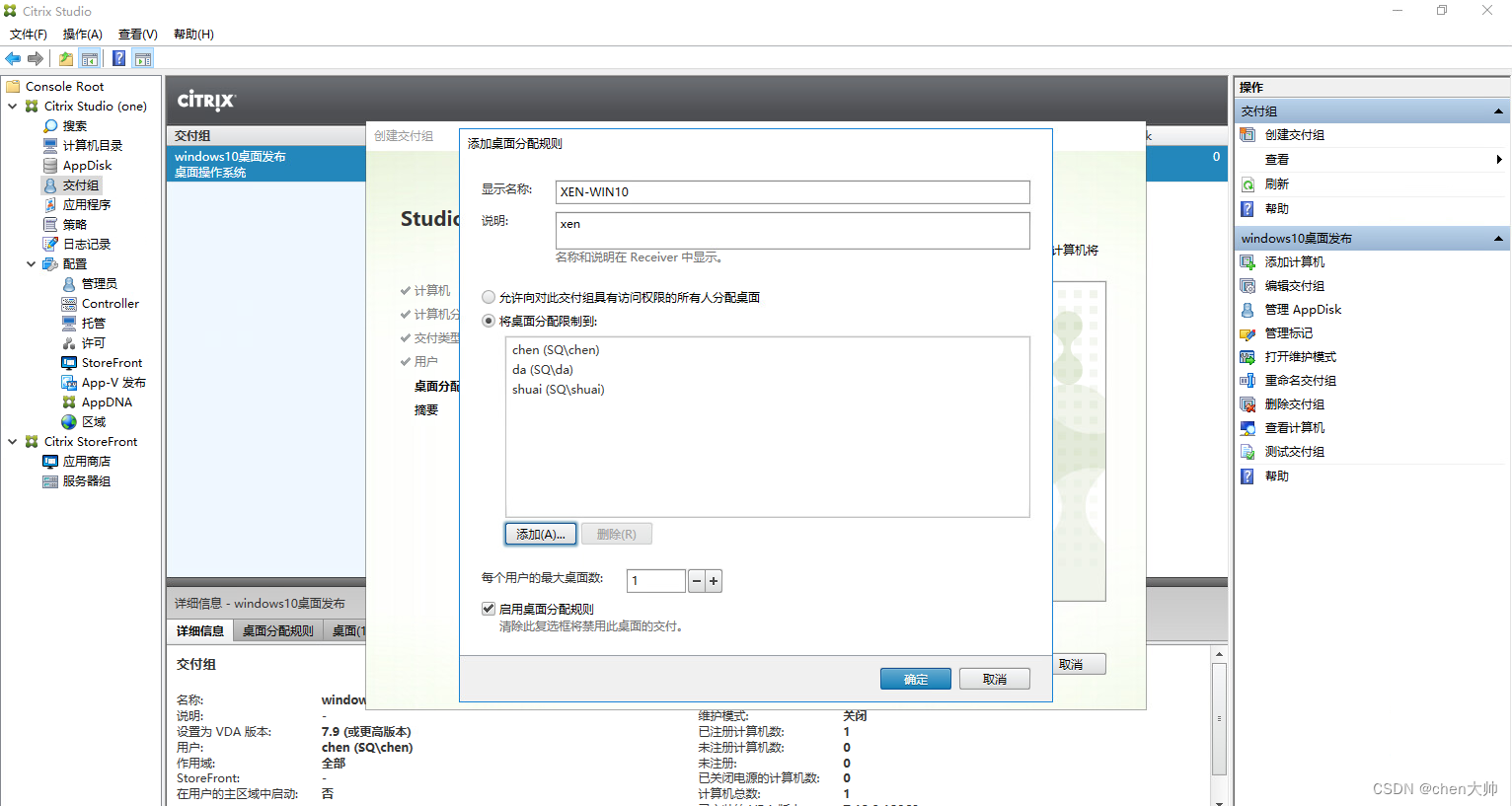1512x806 pixels.
Task: Increase max desktops with the plus button
Action: click(x=714, y=581)
